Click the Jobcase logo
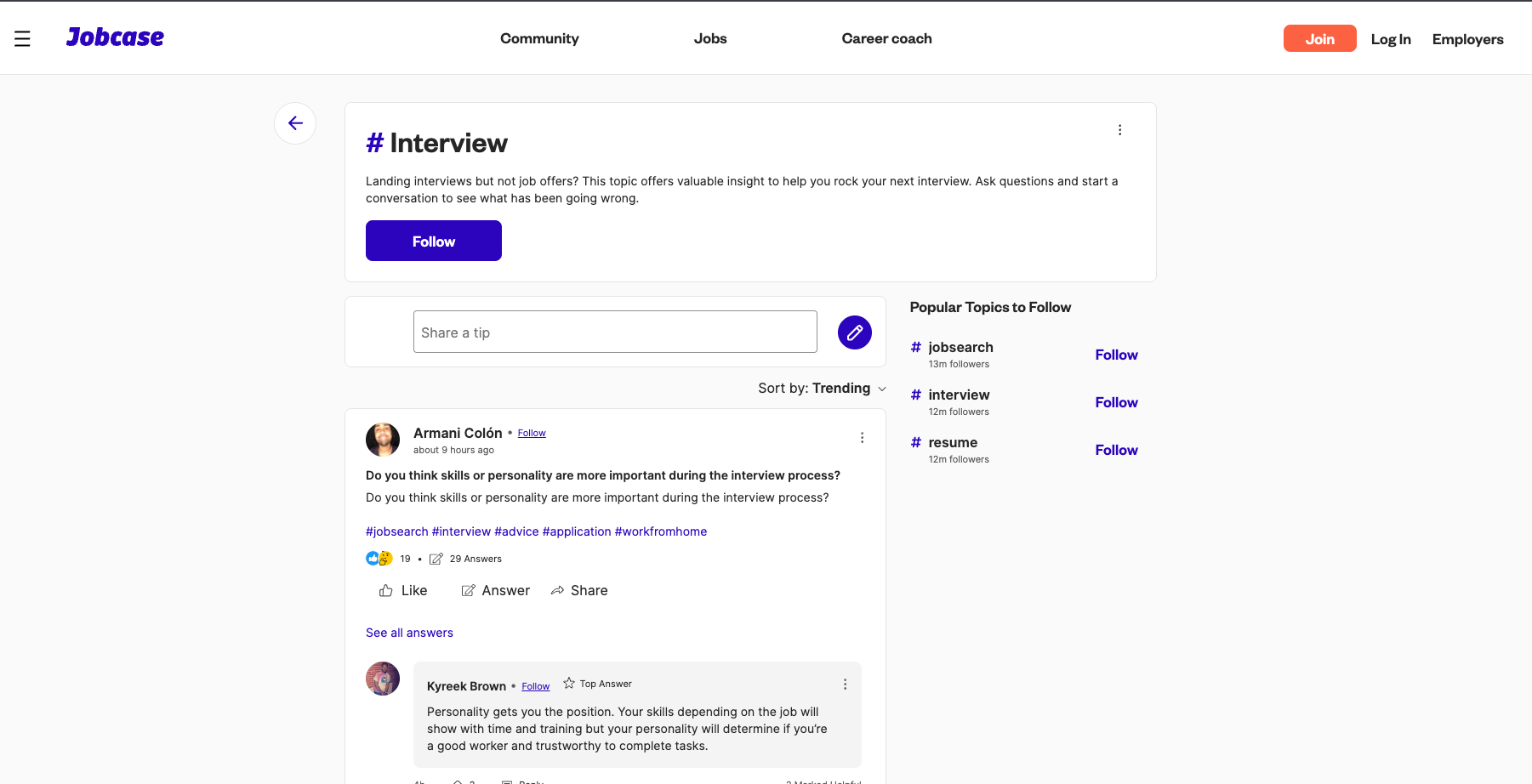 114,37
